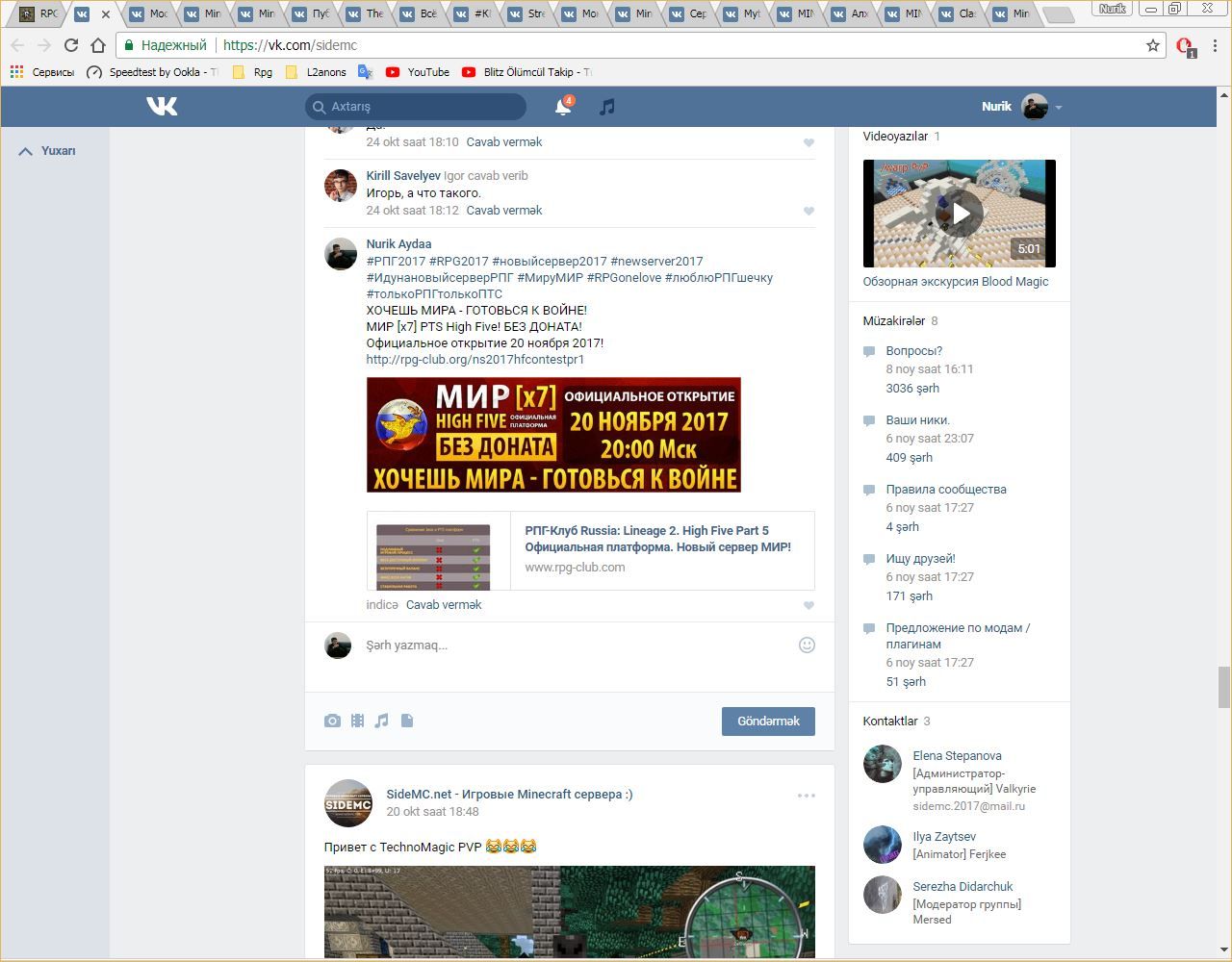Image resolution: width=1232 pixels, height=962 pixels.
Task: Attach a photo using the camera icon
Action: click(x=332, y=721)
